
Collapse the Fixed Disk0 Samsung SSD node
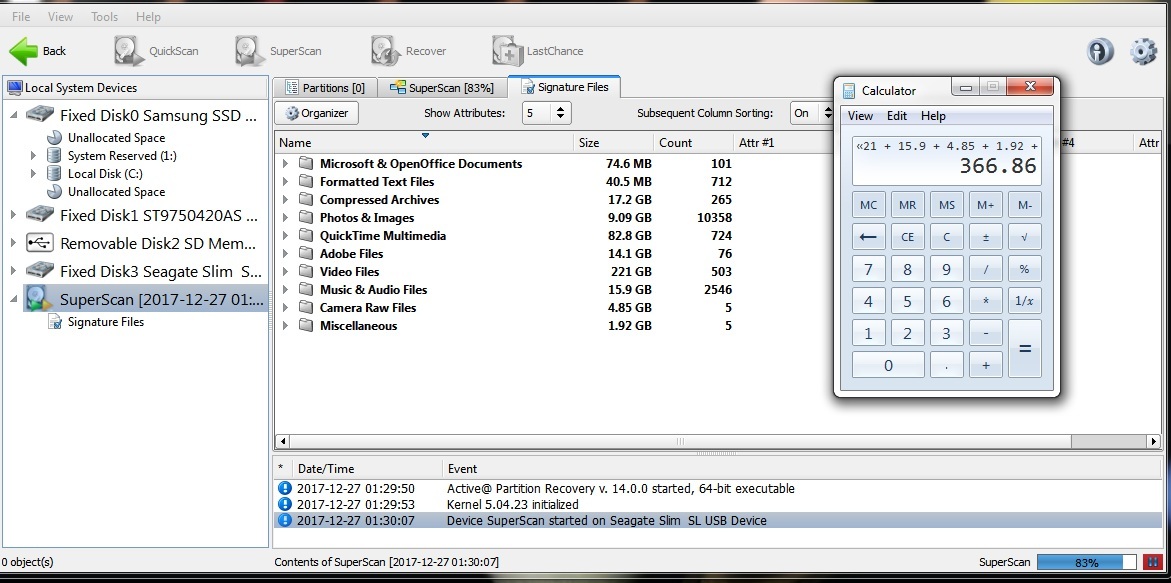point(13,115)
